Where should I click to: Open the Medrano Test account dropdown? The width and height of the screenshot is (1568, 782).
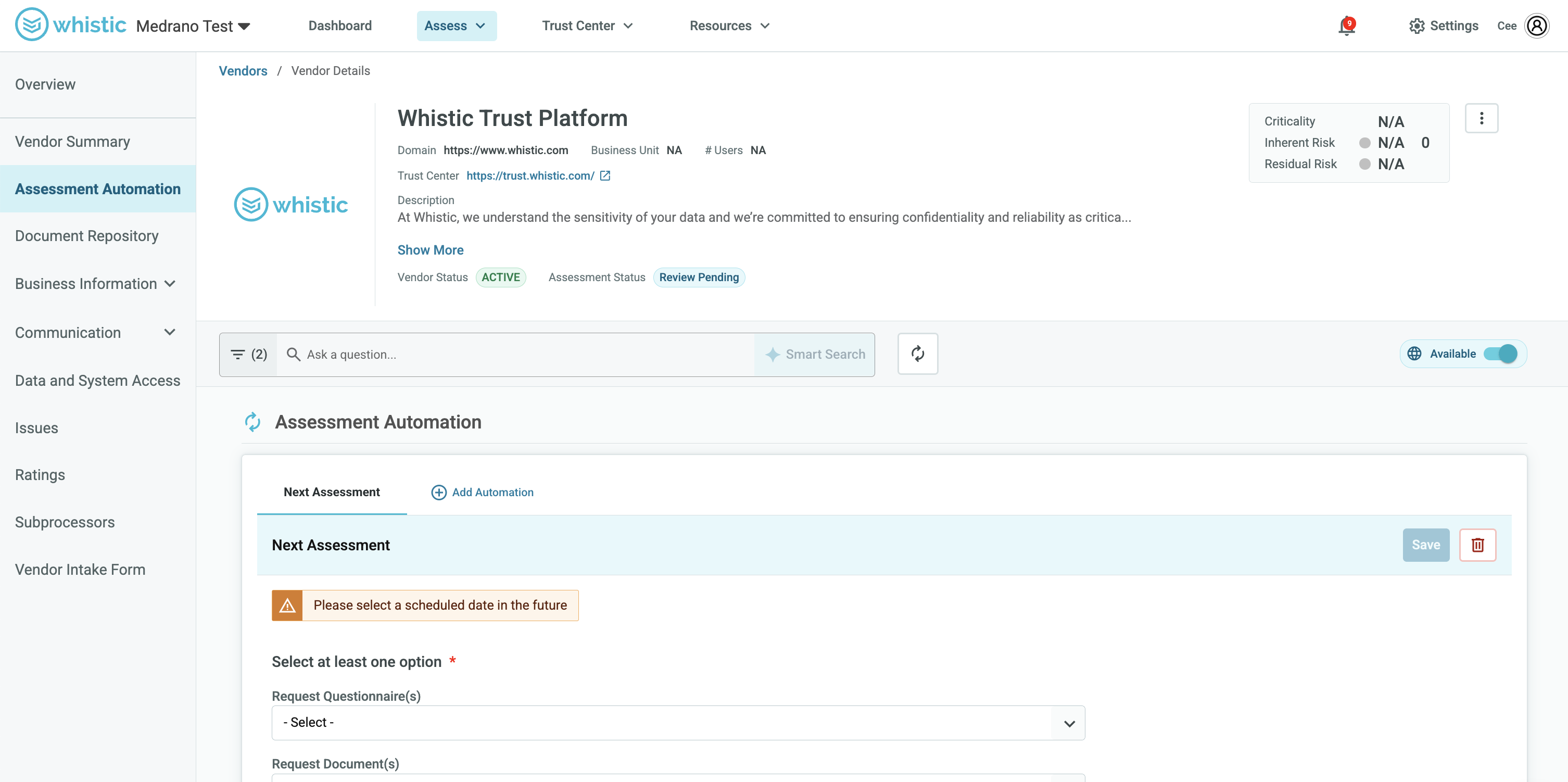click(x=193, y=26)
